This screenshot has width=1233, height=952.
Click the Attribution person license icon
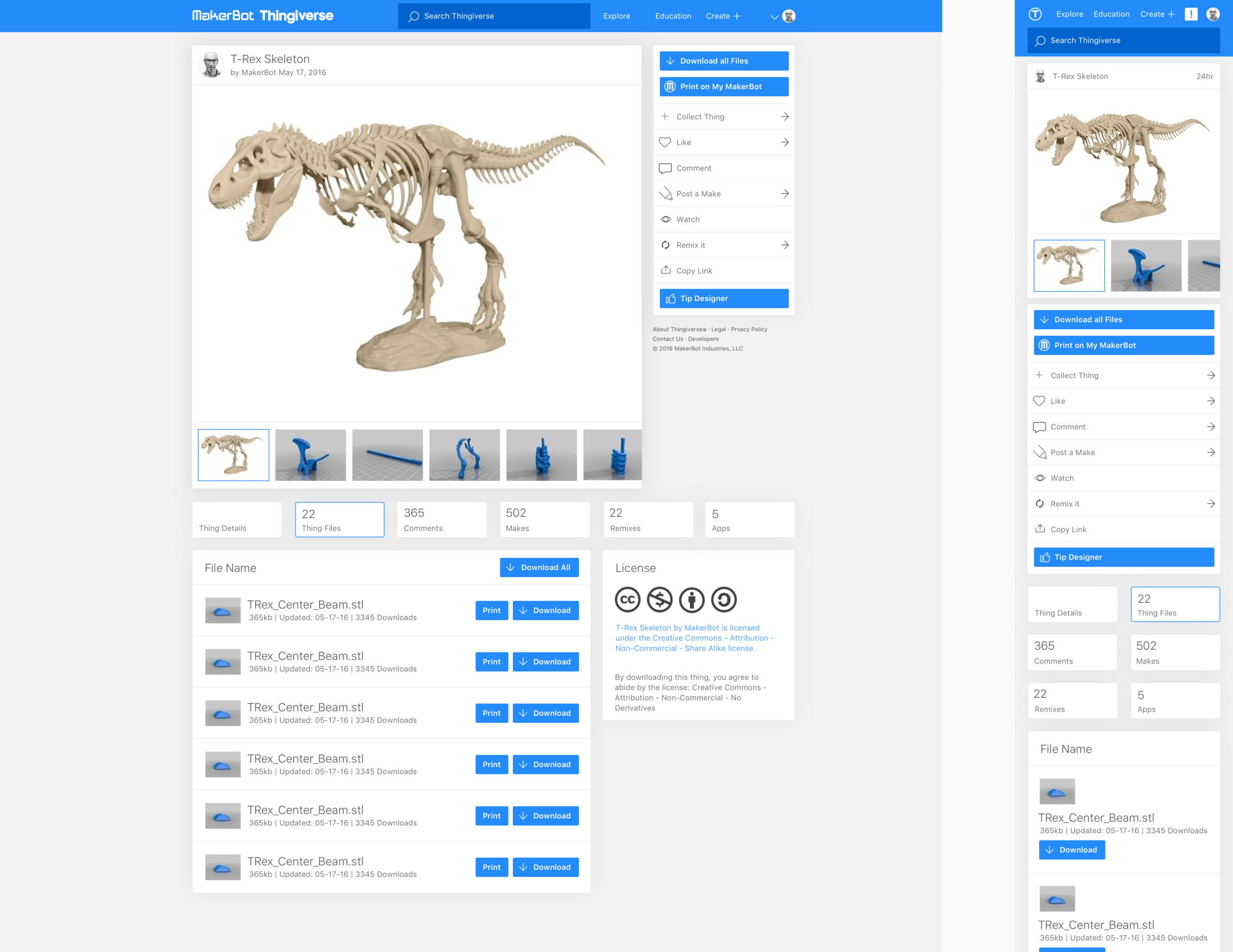[691, 600]
